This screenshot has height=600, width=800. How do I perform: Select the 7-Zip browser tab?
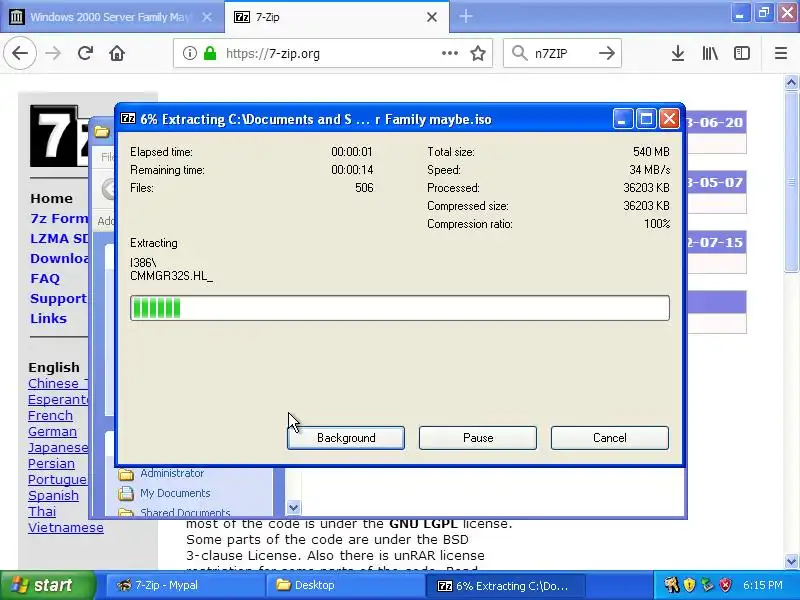point(337,17)
